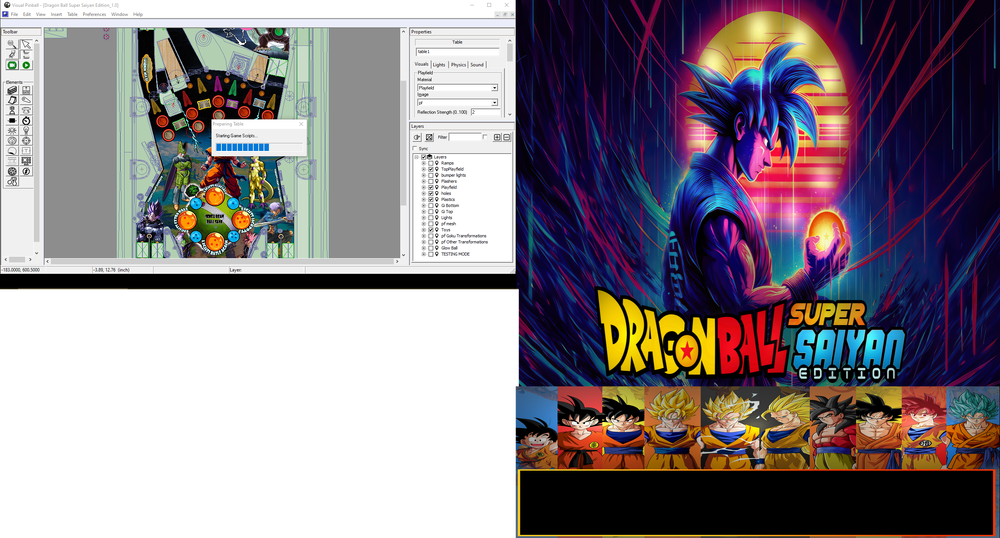This screenshot has height=538, width=1000.
Task: Select the Flipper element tool
Action: pos(26,100)
